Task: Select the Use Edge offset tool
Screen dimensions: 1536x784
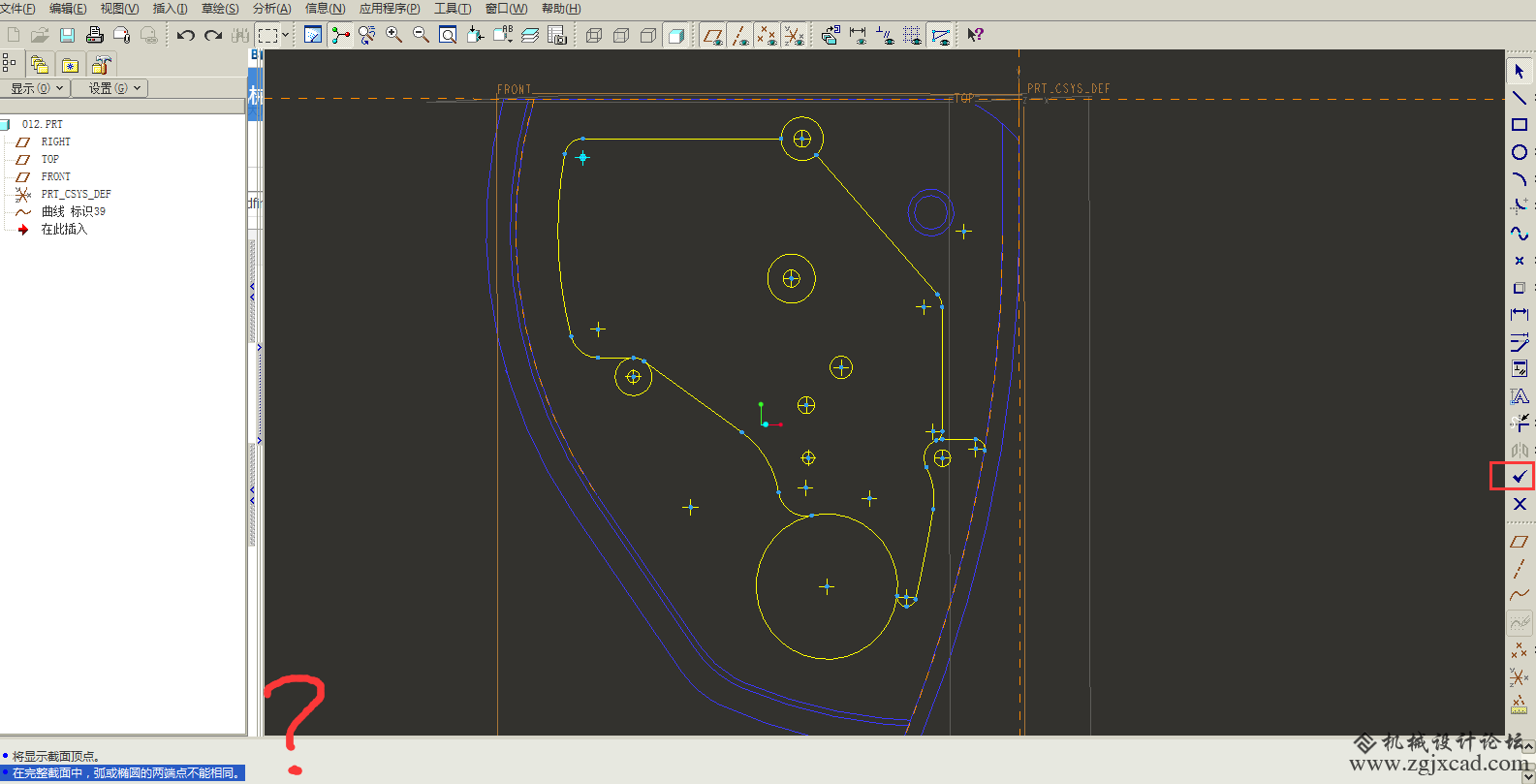Action: click(x=1519, y=288)
